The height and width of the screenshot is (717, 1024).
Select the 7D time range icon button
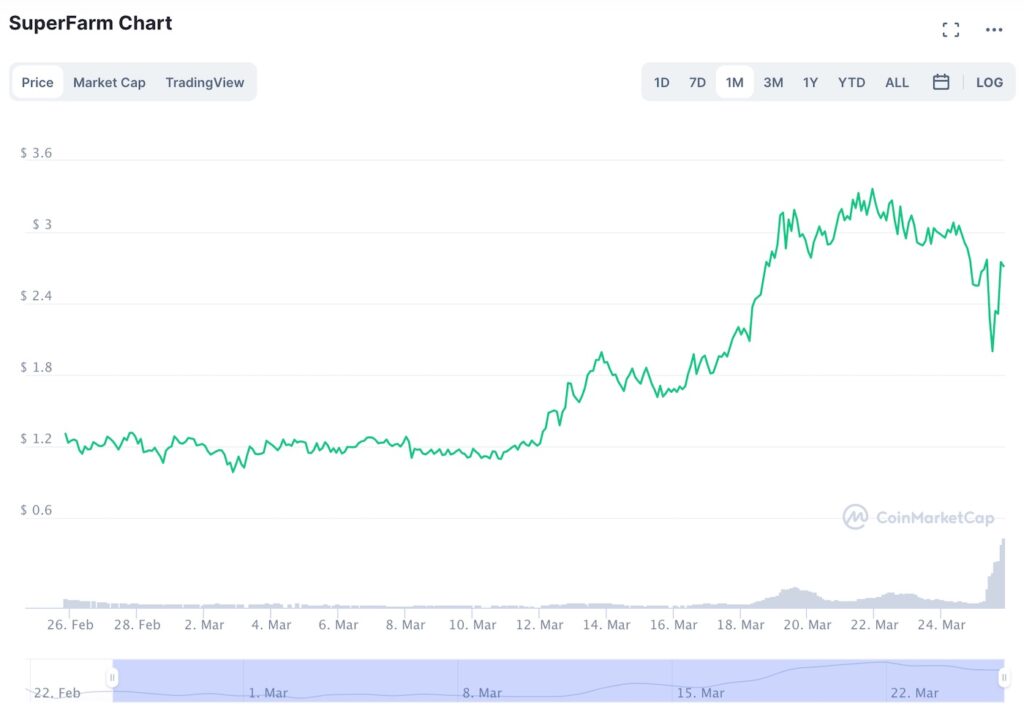pos(697,82)
